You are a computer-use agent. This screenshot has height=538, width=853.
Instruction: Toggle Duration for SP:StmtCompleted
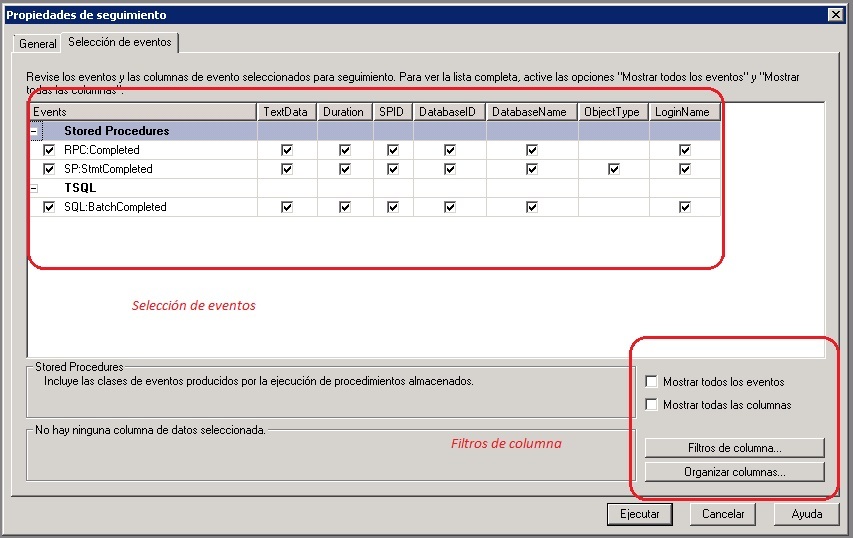(345, 169)
